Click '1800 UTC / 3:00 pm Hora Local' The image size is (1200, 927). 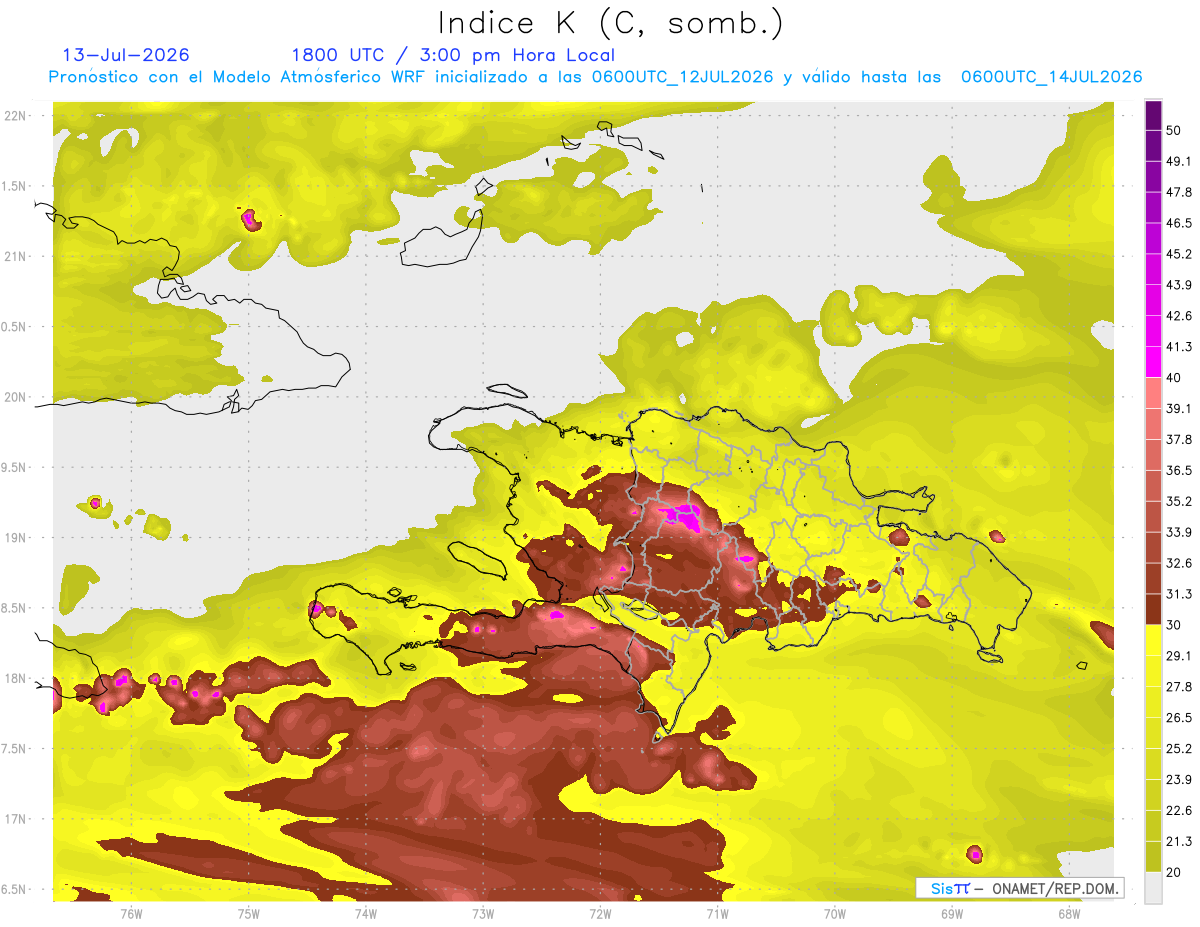pyautogui.click(x=453, y=55)
